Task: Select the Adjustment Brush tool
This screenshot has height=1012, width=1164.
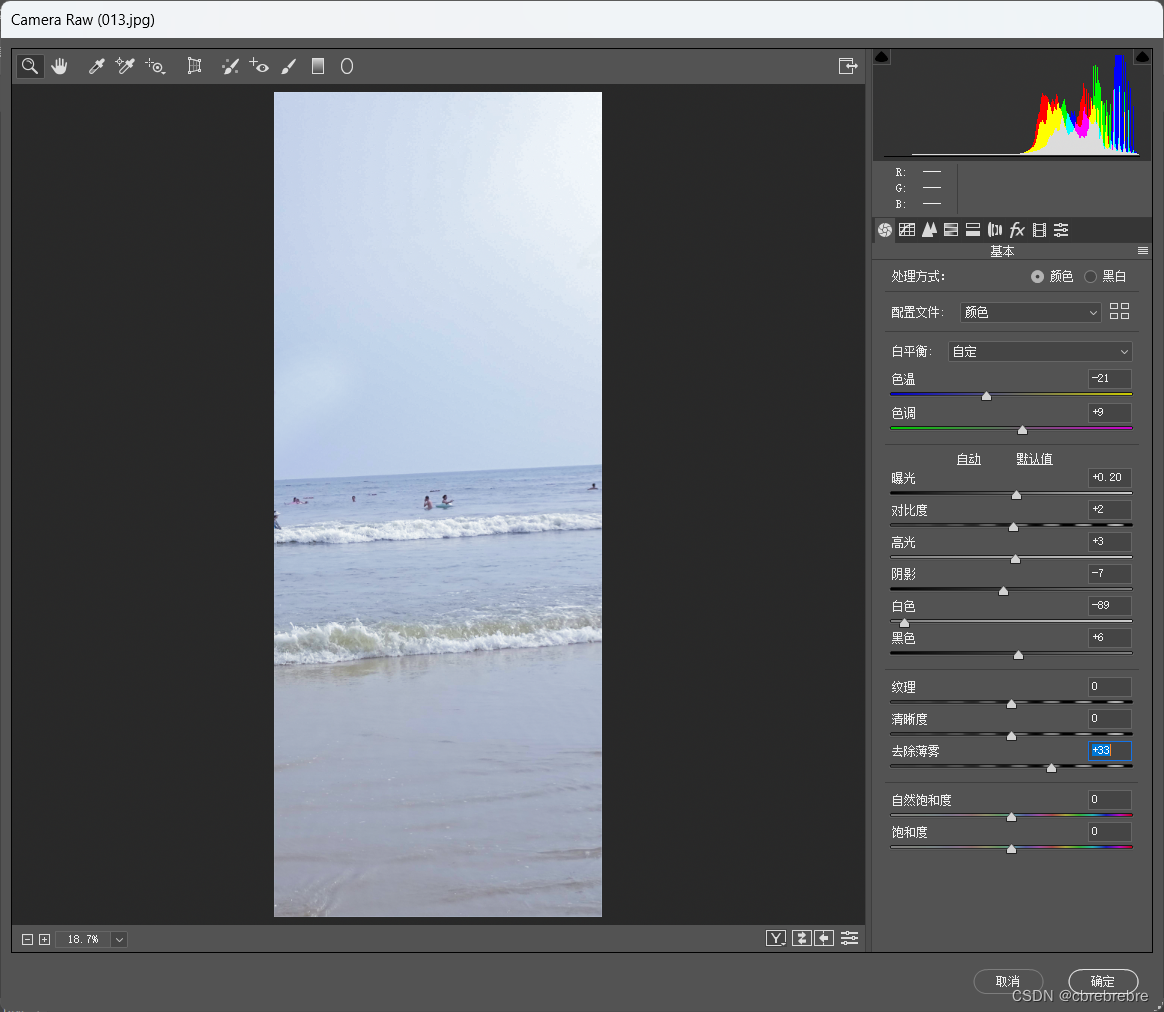Action: [289, 66]
